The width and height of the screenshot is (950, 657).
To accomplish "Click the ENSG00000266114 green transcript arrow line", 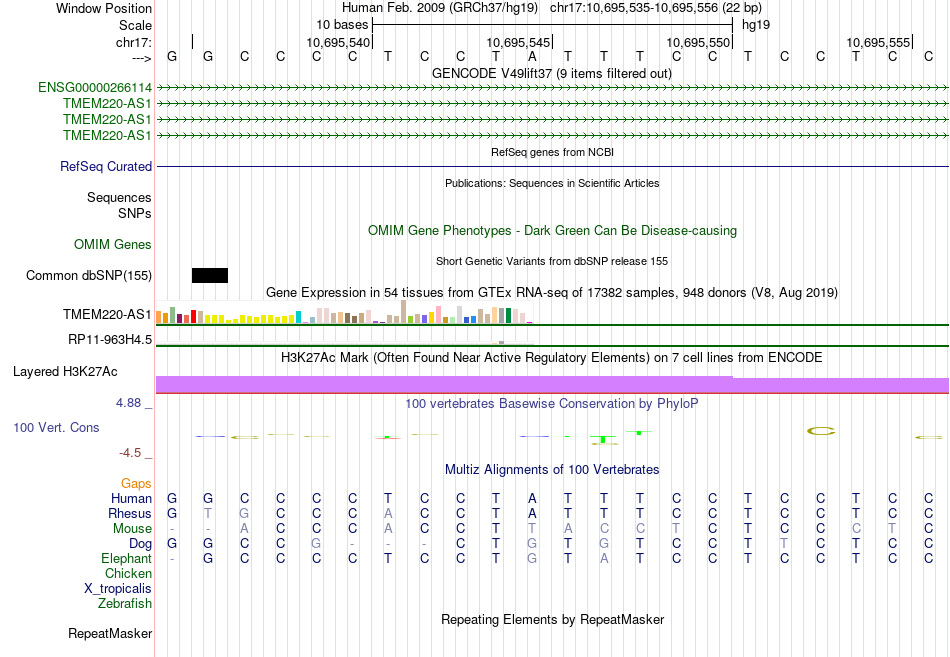I will 552,88.
